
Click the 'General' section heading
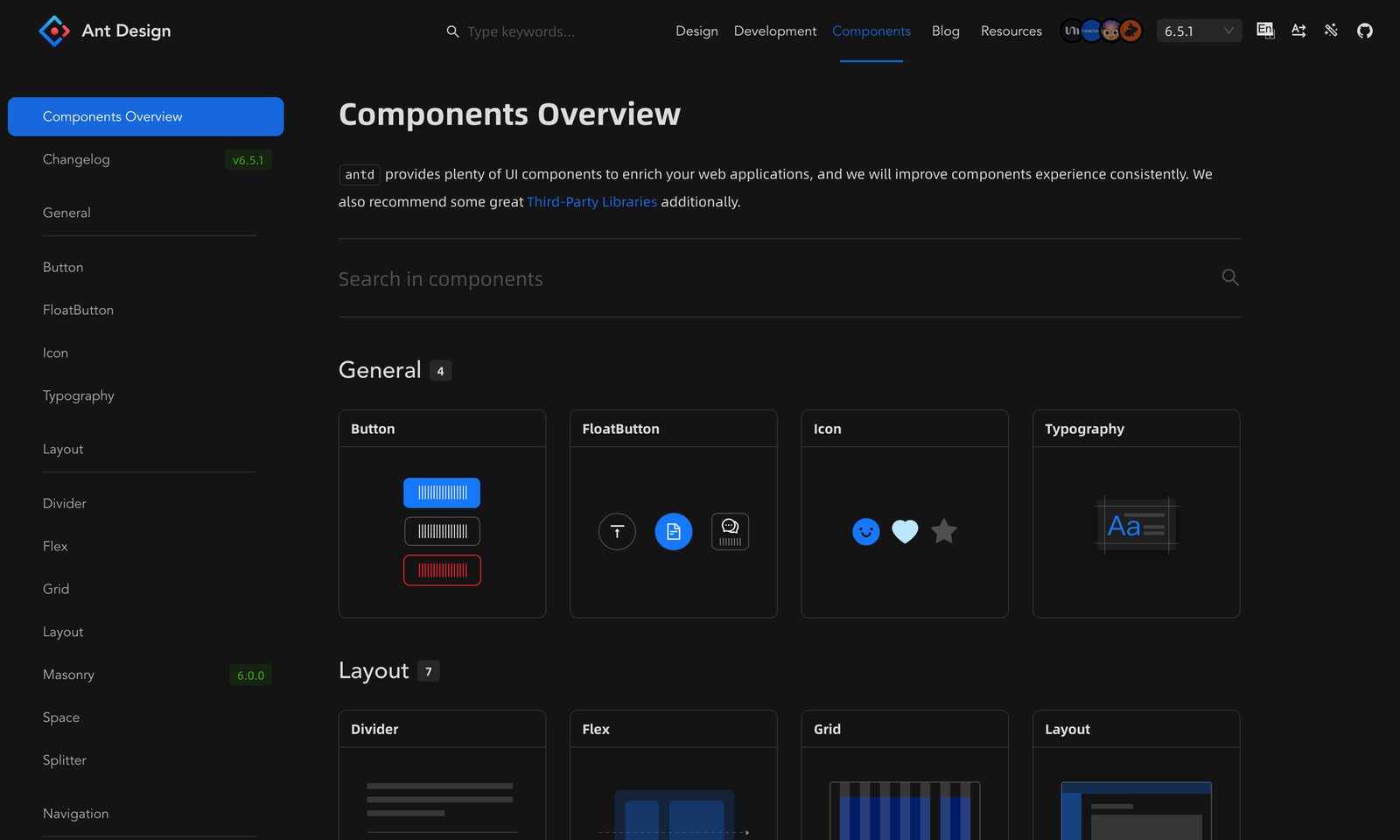pos(380,370)
